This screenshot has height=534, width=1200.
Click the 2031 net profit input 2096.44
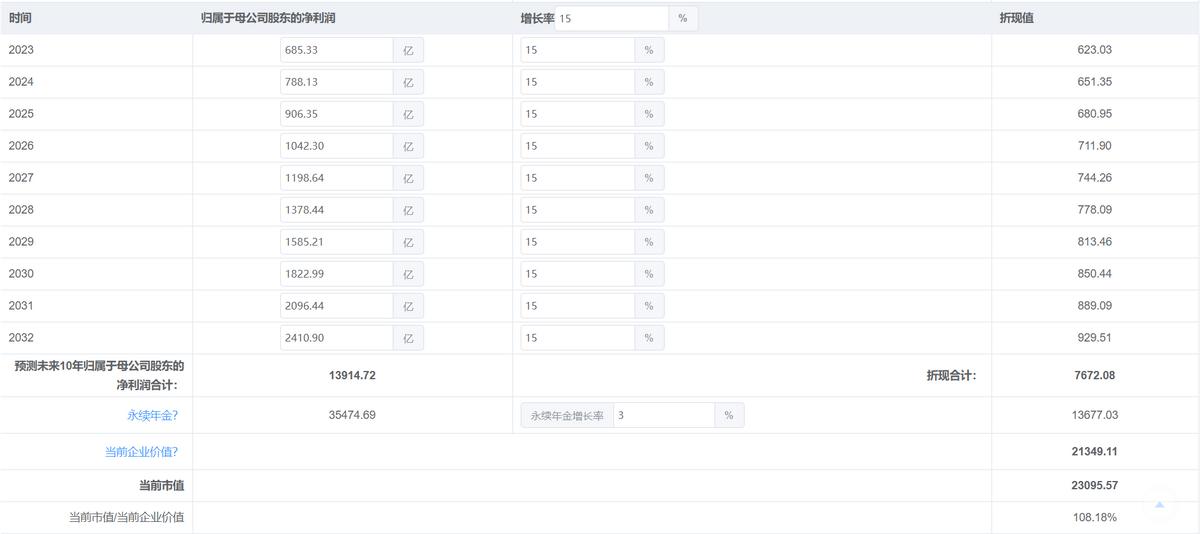[336, 306]
